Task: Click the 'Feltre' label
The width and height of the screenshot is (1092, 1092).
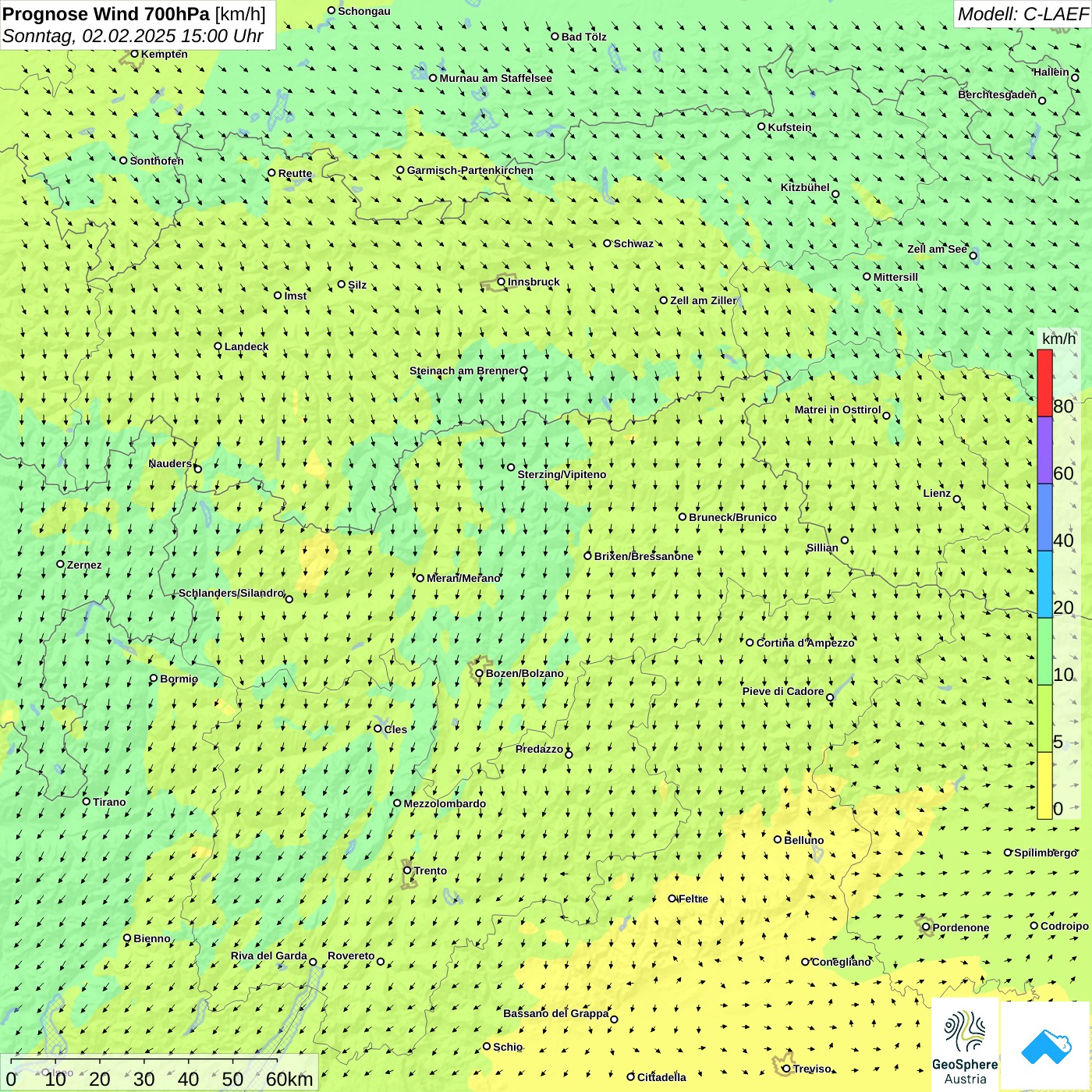Action: [693, 899]
